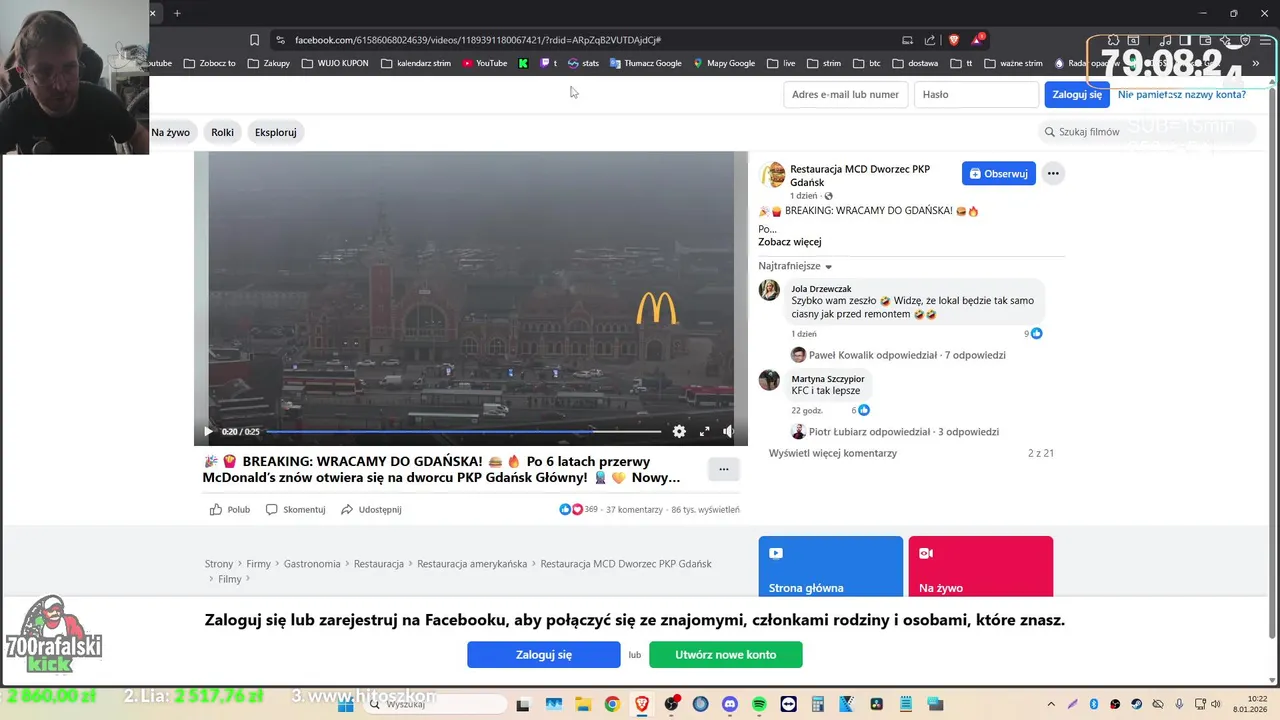This screenshot has height=720, width=1280.
Task: Click the site settings icon before URL
Action: 281,40
